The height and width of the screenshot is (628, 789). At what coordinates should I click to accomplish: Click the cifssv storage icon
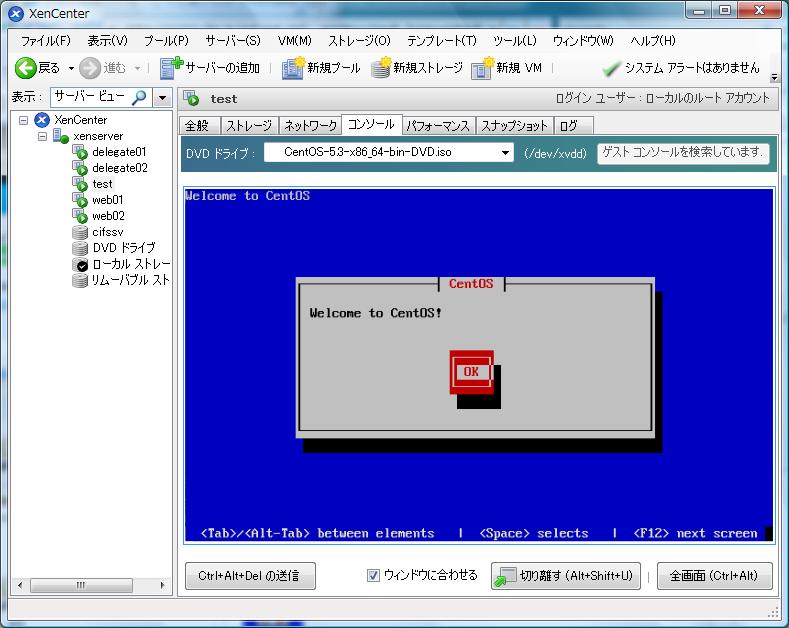[x=80, y=232]
